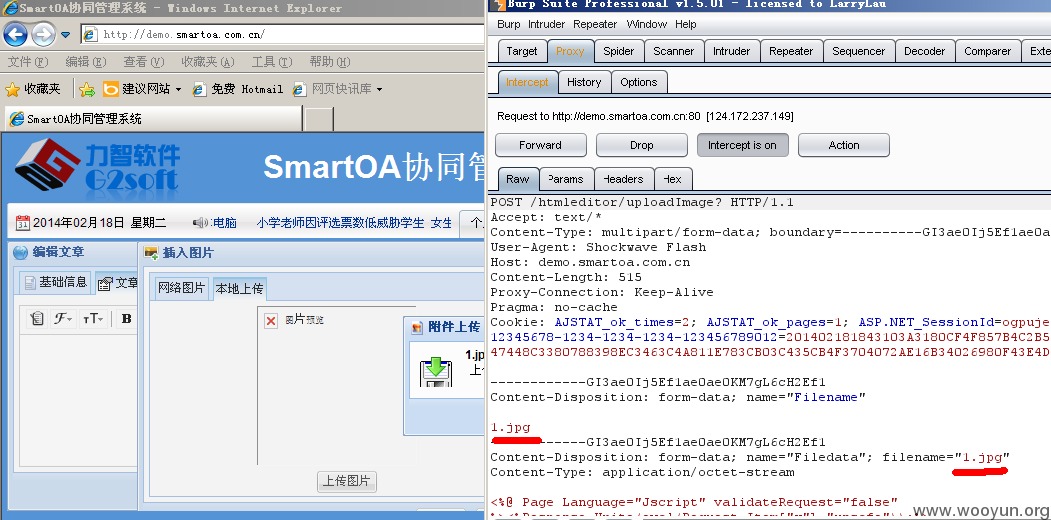Switch to the Sequencer tab in Burp
1051x520 pixels.
(859, 52)
